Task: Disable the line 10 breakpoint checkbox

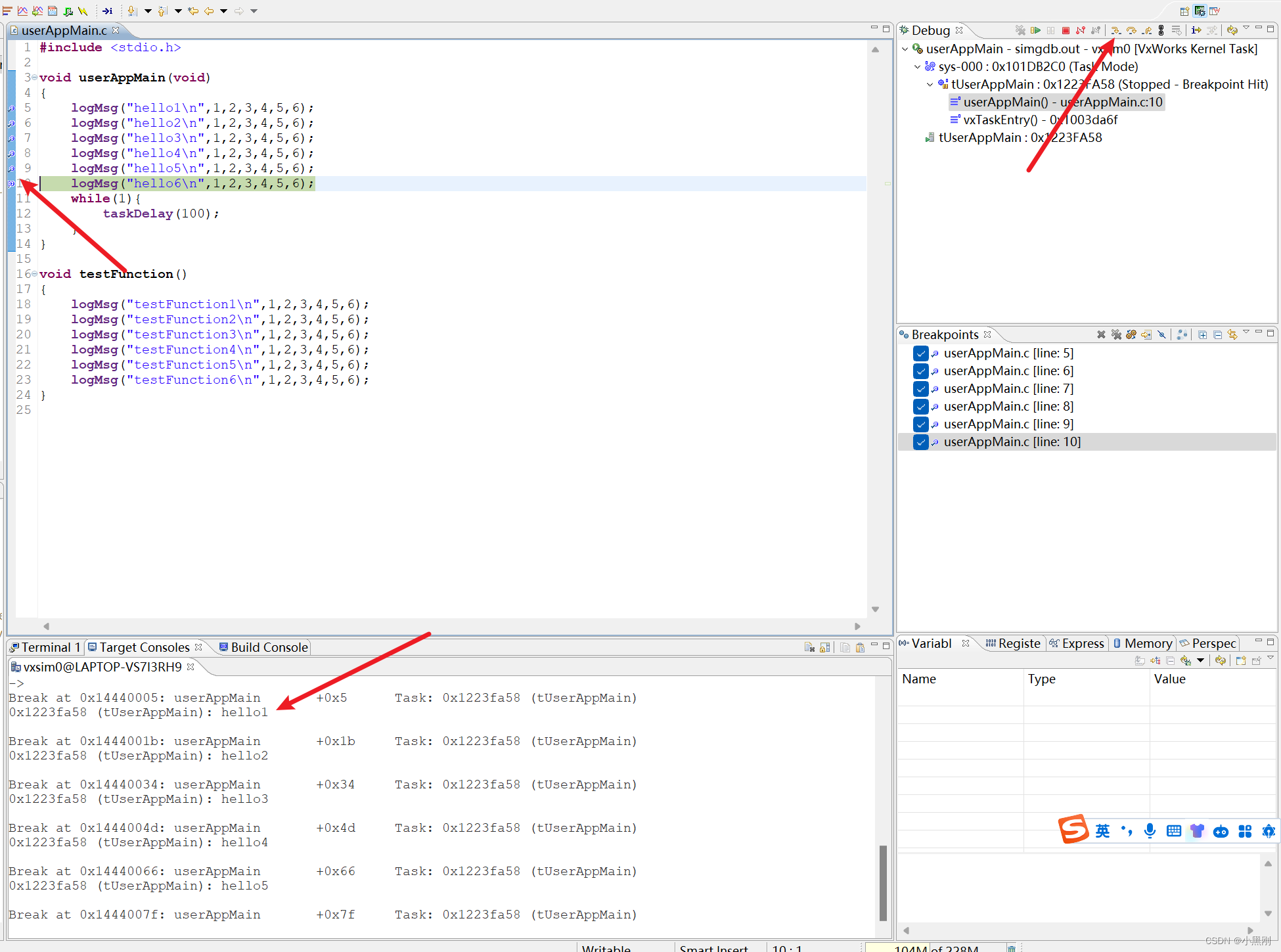Action: [920, 442]
